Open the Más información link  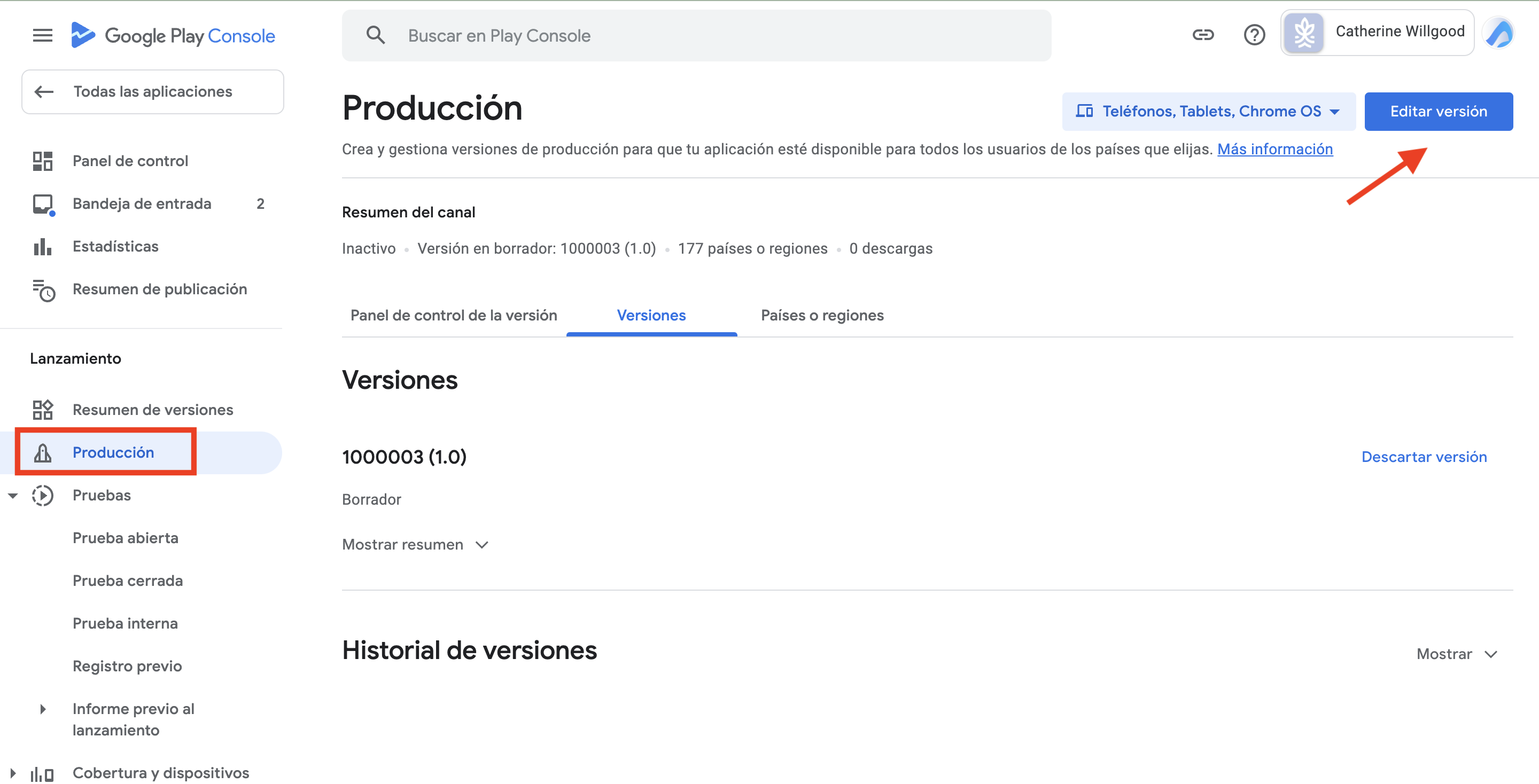pos(1275,150)
